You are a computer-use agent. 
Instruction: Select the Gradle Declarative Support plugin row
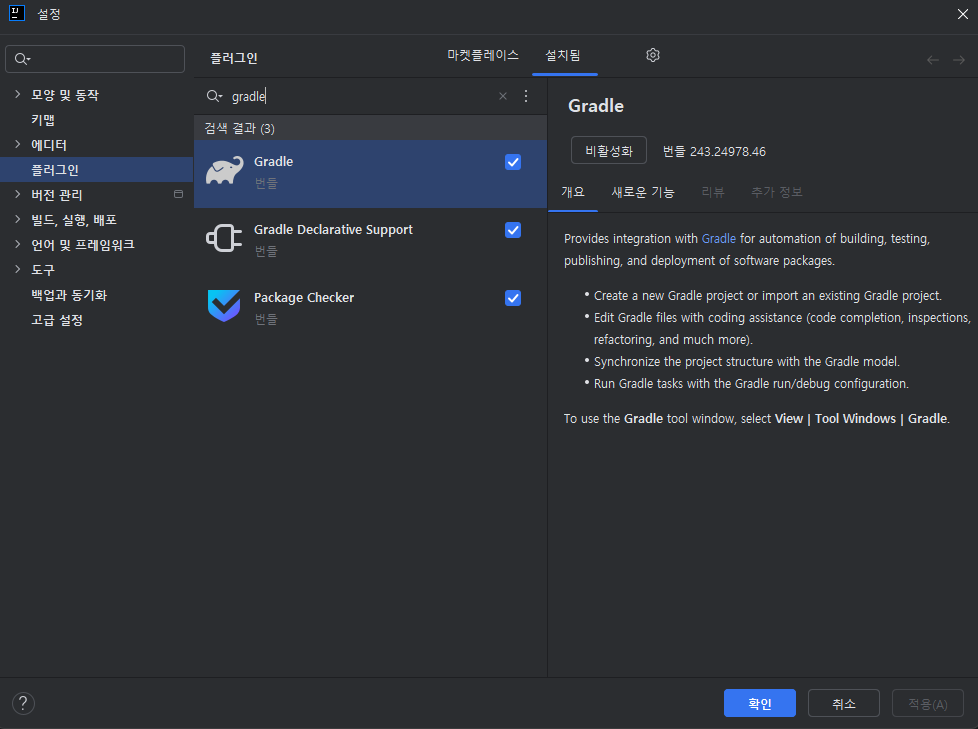pyautogui.click(x=370, y=242)
